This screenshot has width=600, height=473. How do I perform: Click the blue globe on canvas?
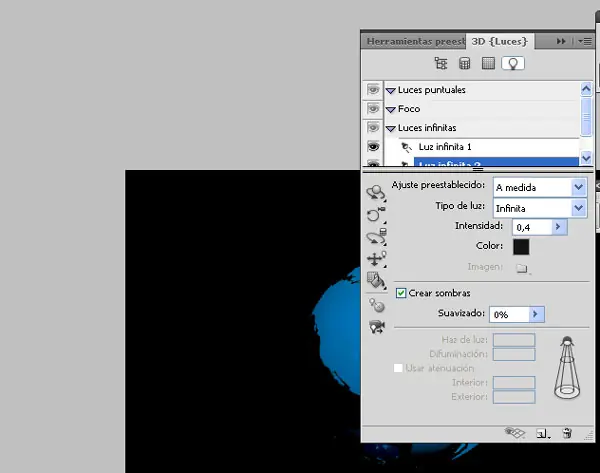337,329
